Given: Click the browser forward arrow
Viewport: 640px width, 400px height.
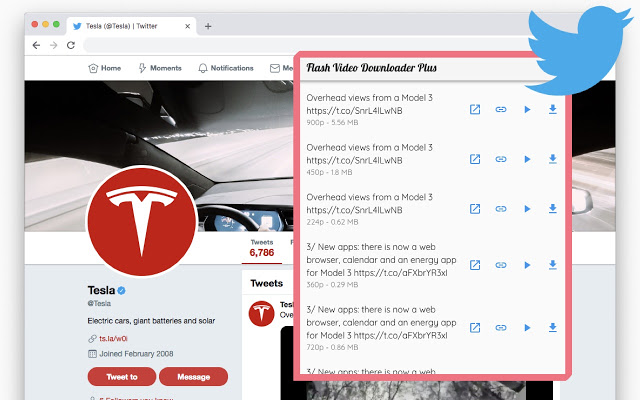Looking at the screenshot, I should 53,45.
